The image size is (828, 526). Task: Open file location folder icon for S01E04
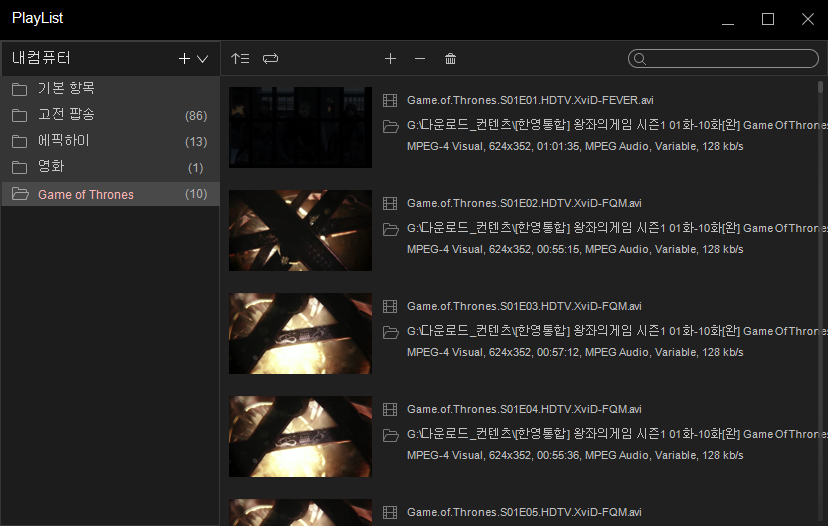click(390, 435)
